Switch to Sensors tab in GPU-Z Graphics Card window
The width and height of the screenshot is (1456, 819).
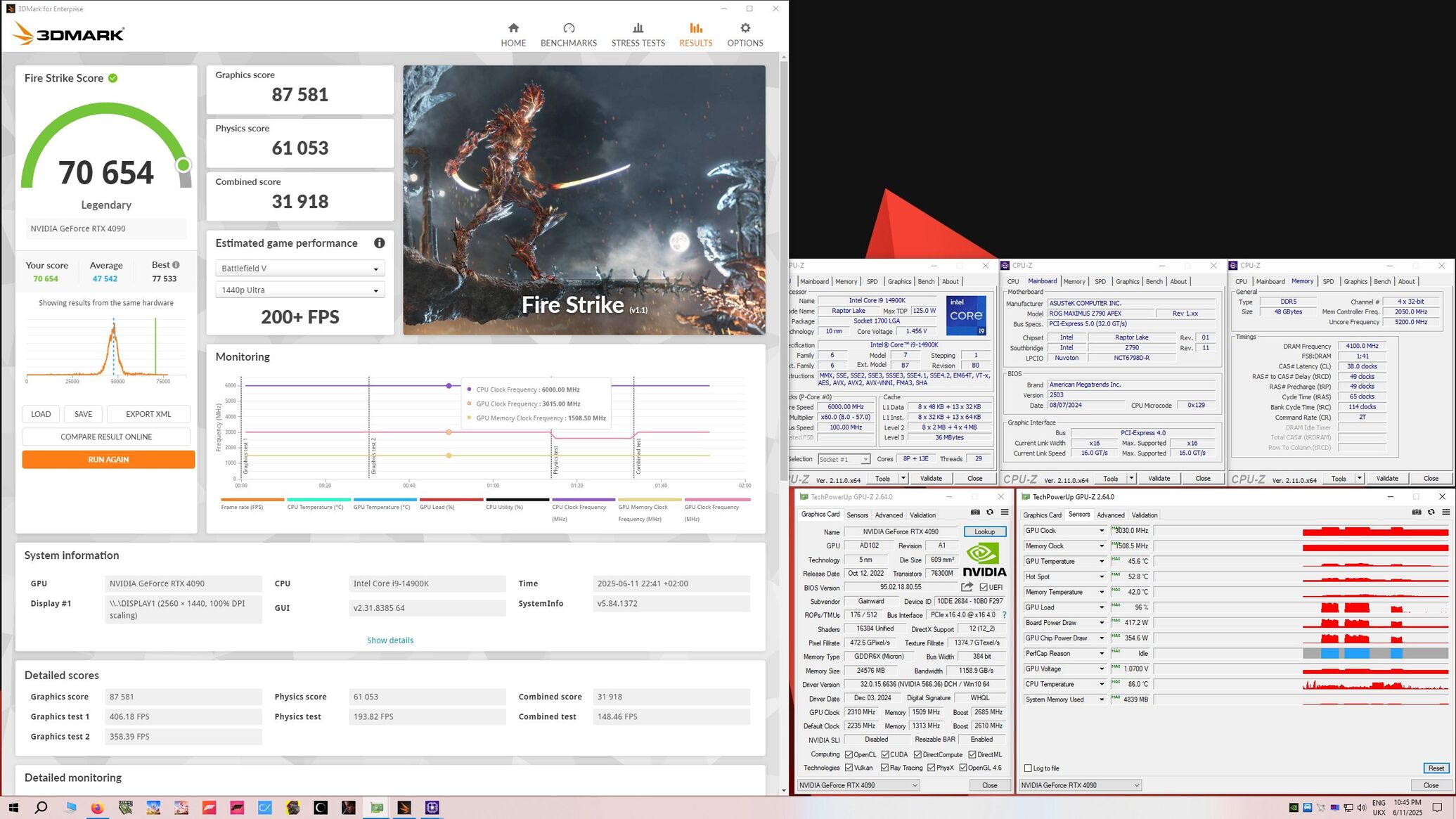[857, 515]
